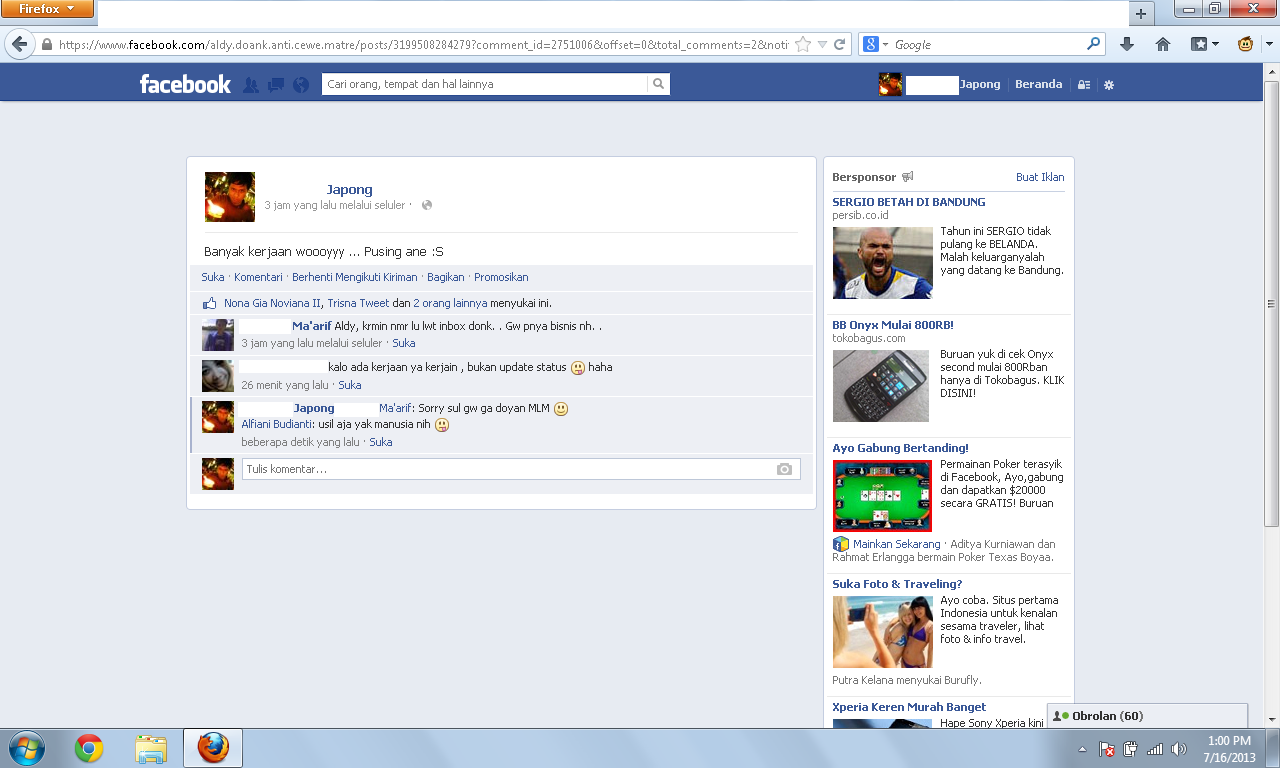Open Alfiani Budianti profile link
Viewport: 1280px width, 768px height.
[x=277, y=424]
